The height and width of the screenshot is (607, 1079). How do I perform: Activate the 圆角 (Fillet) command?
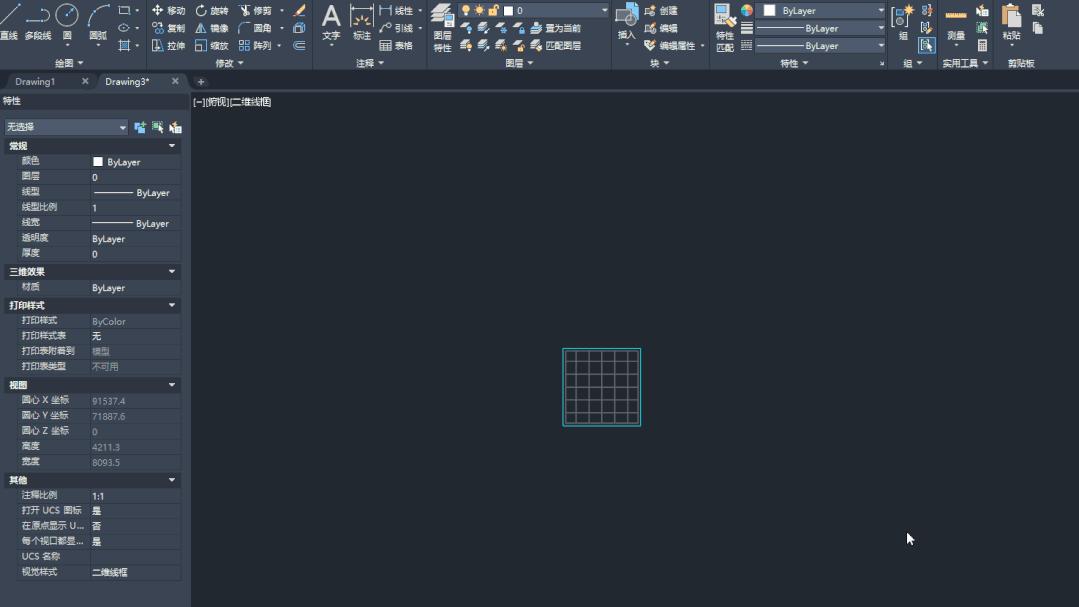pyautogui.click(x=255, y=28)
